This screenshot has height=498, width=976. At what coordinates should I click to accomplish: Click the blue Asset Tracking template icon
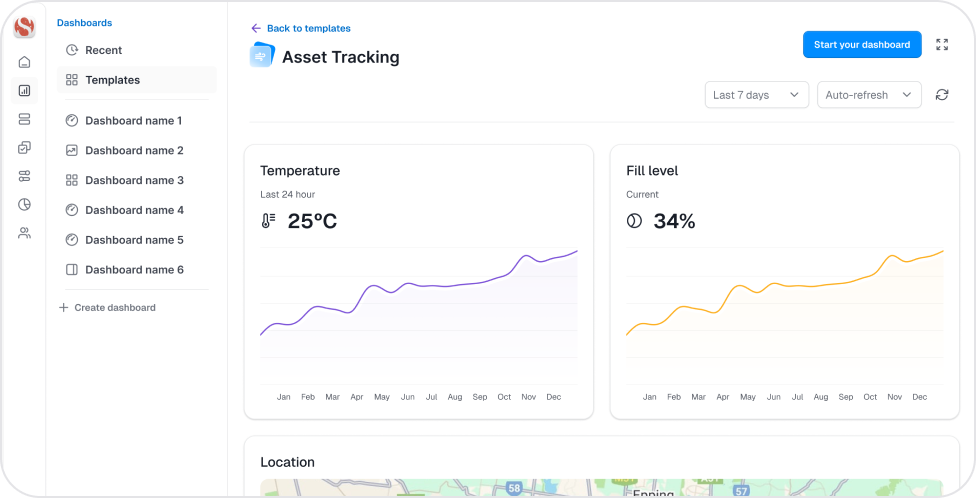[x=262, y=55]
